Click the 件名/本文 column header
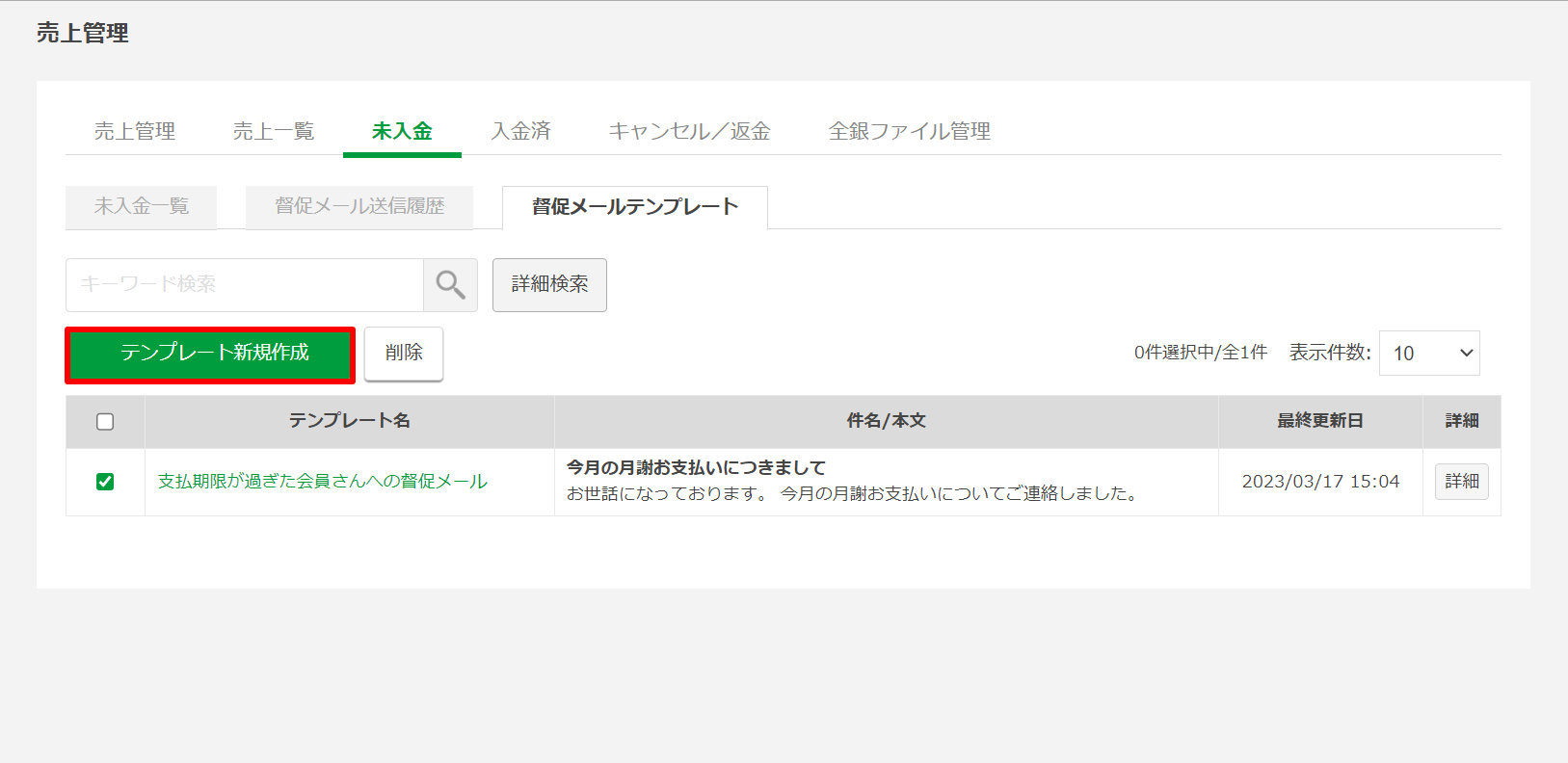Image resolution: width=1568 pixels, height=763 pixels. tap(887, 421)
